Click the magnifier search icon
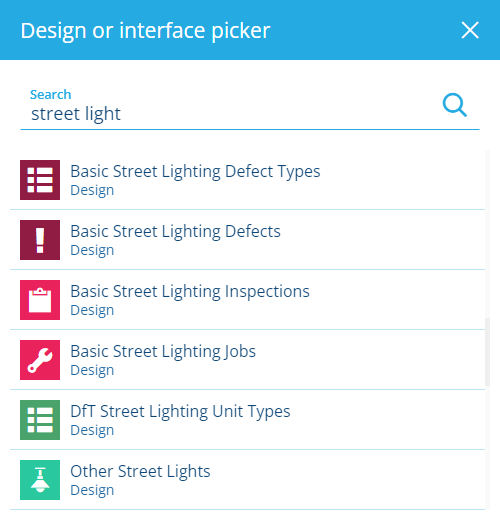Viewport: 500px width, 530px height. tap(455, 105)
